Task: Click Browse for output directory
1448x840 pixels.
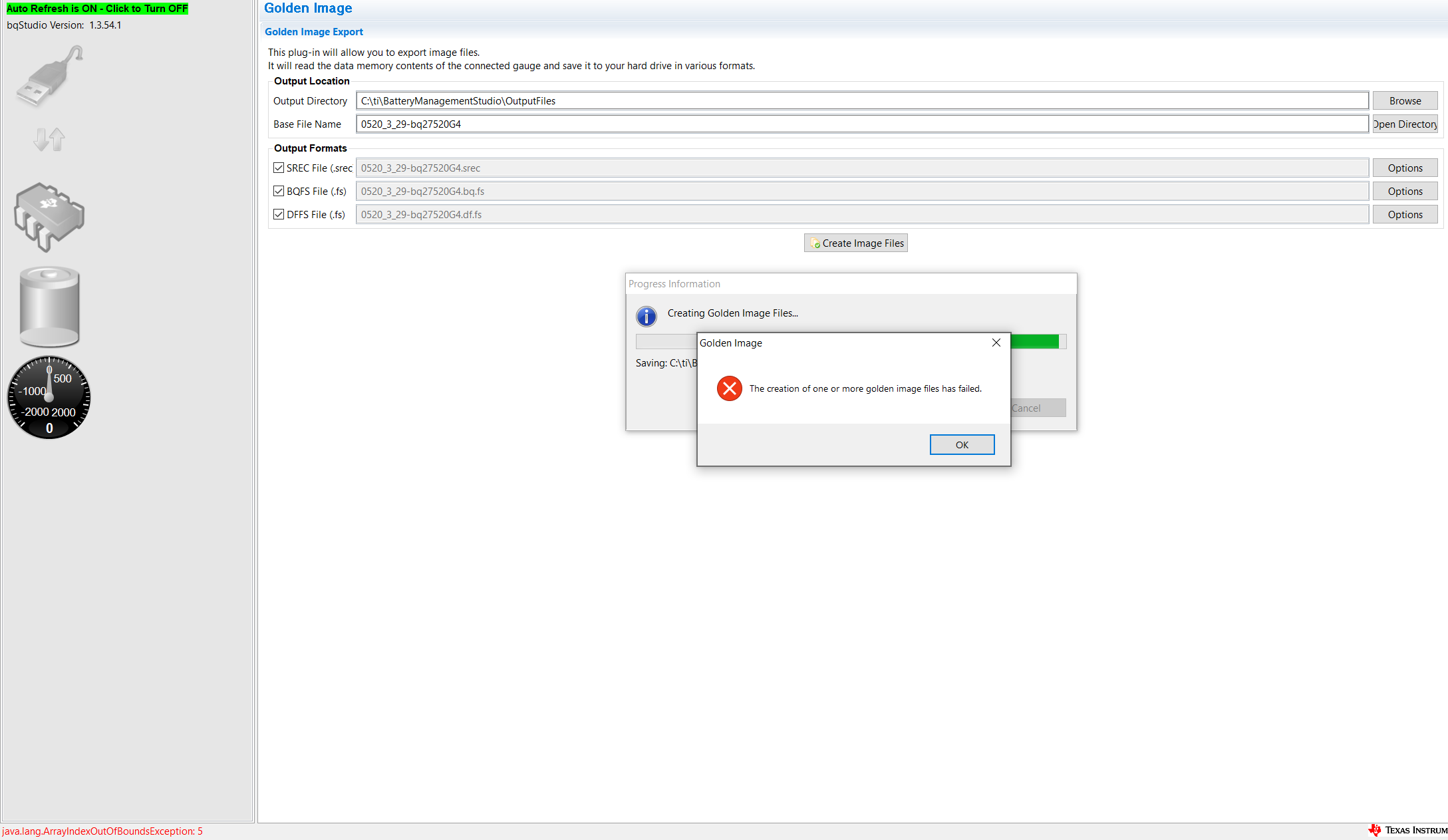Action: 1404,100
